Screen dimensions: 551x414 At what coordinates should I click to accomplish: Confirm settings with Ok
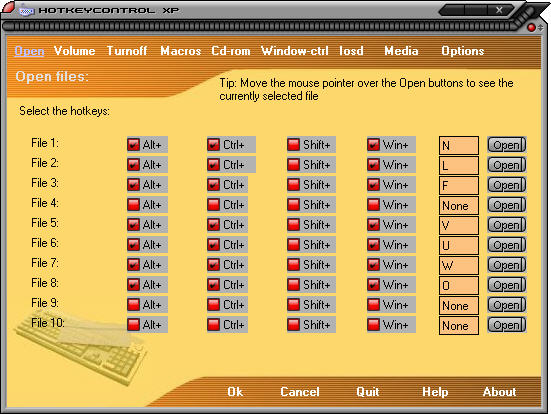tap(235, 392)
